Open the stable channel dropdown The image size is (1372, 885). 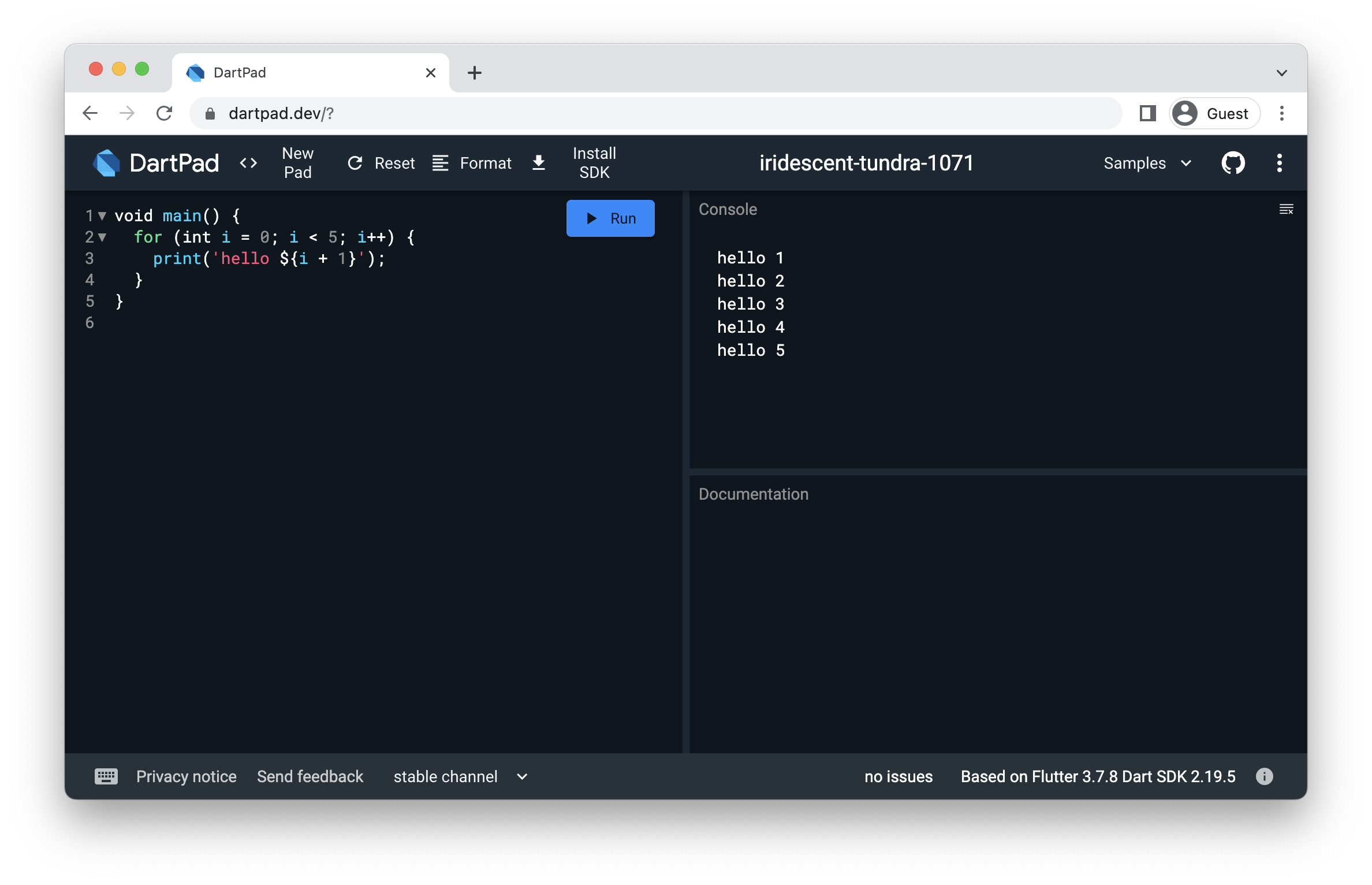click(x=460, y=776)
